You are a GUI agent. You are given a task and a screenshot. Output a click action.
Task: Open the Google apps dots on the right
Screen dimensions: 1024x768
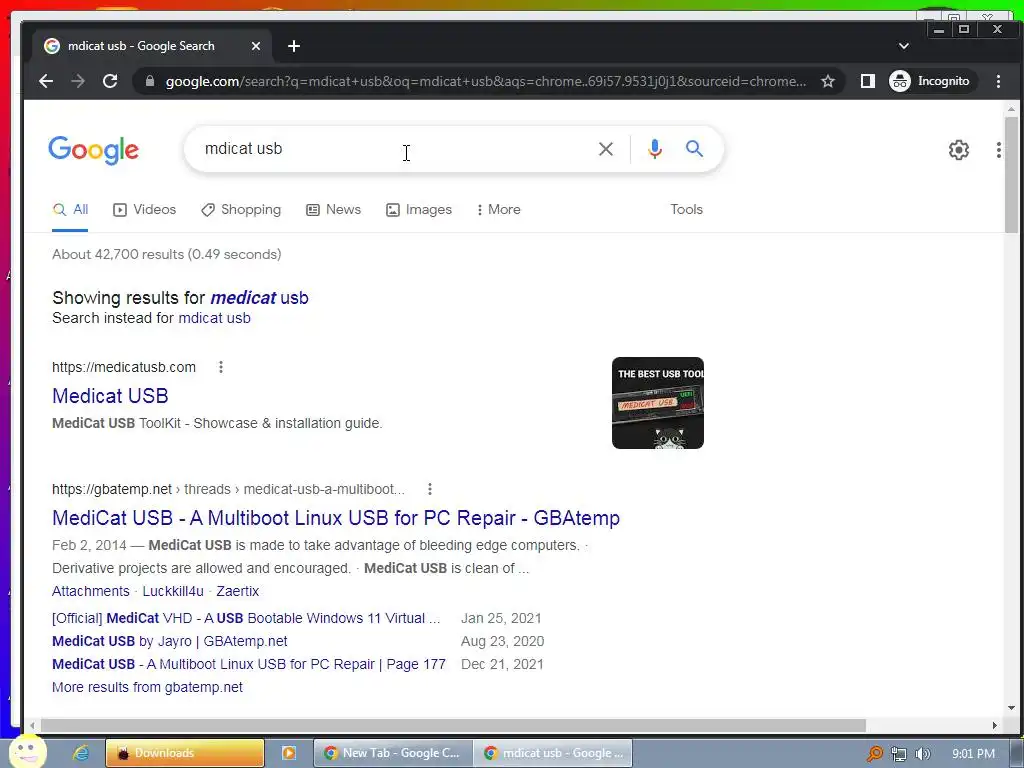pos(999,150)
